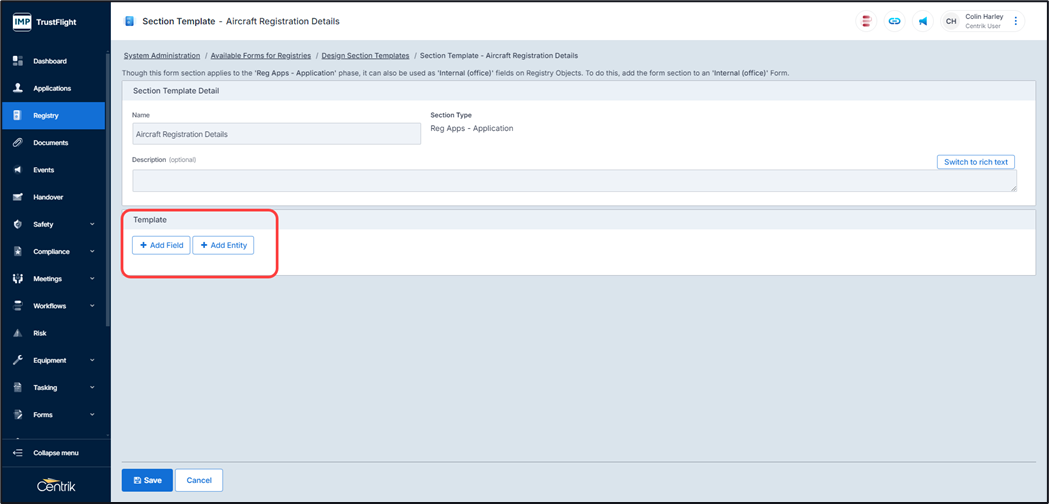Click the Section Template page title icon
Image resolution: width=1049 pixels, height=504 pixels.
pos(130,21)
